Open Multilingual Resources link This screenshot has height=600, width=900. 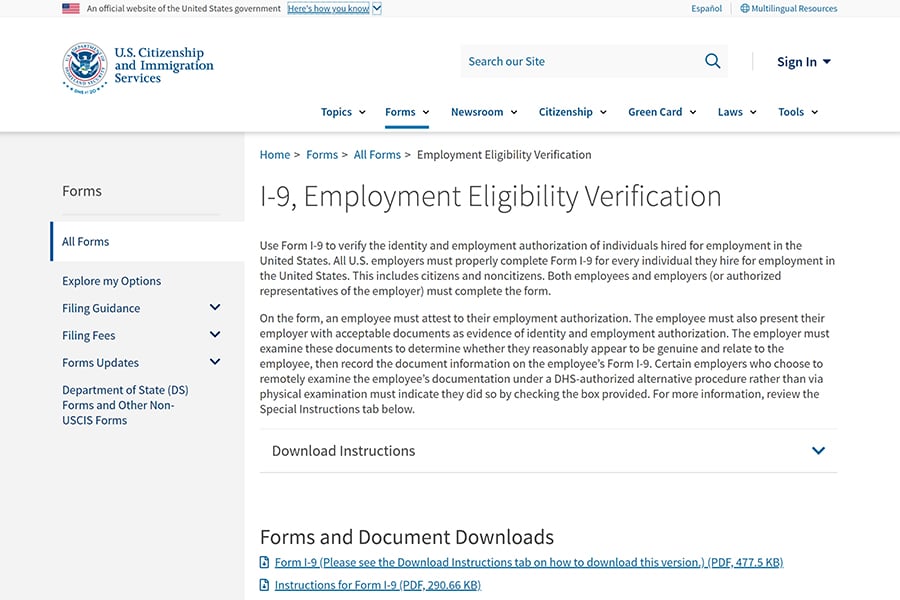[x=794, y=9]
